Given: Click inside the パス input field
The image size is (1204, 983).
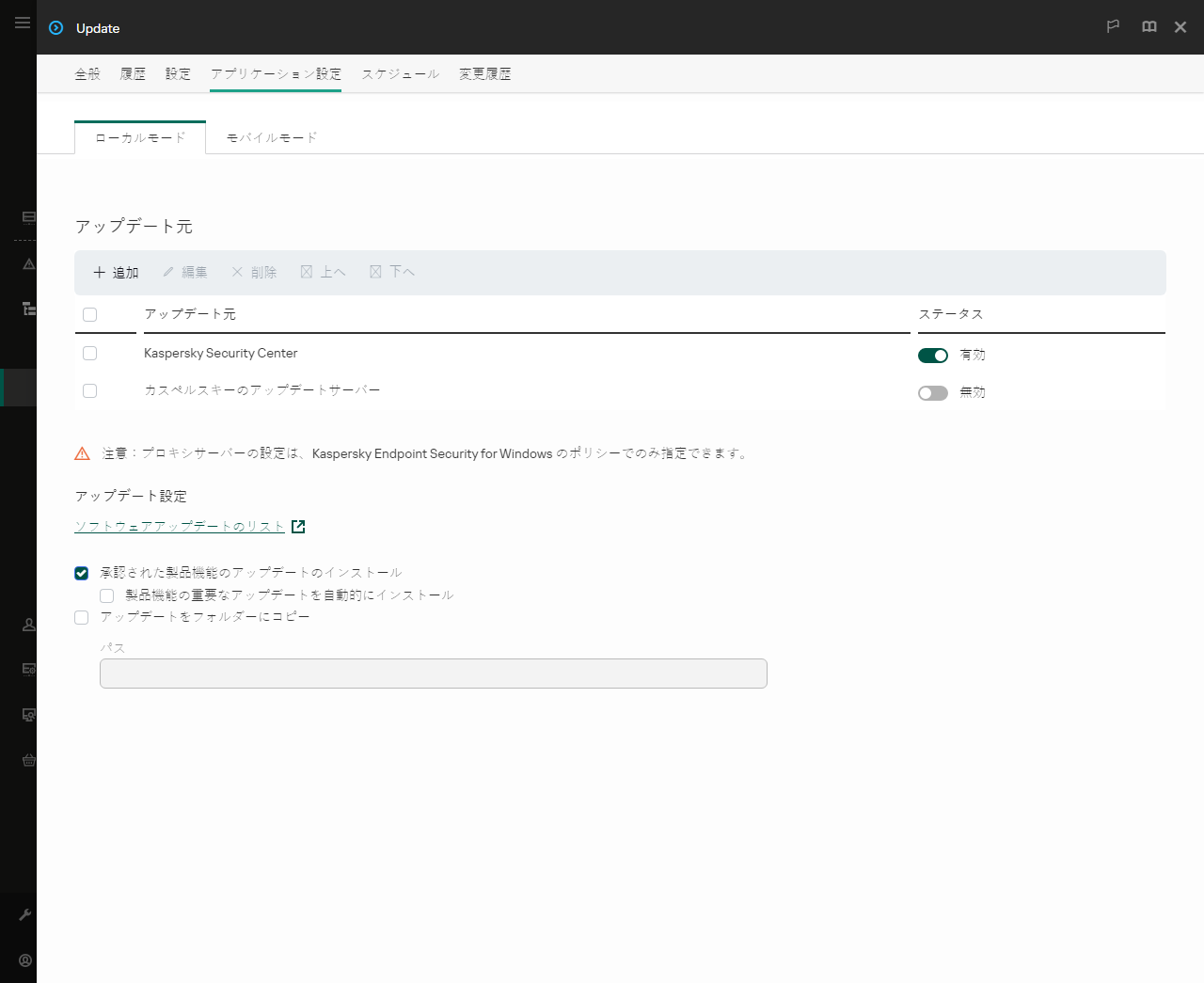Looking at the screenshot, I should pyautogui.click(x=433, y=674).
